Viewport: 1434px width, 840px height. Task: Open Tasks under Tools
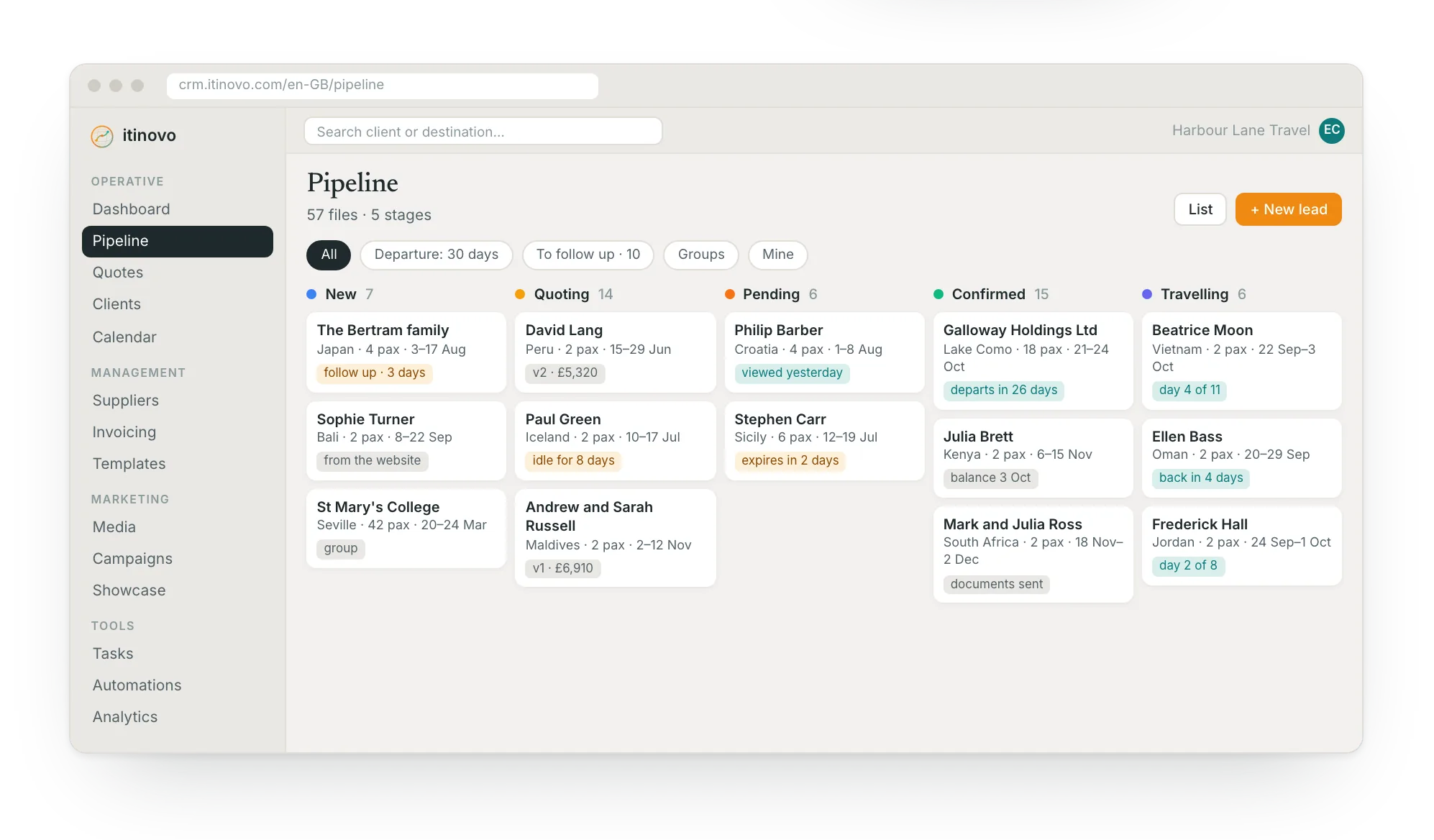[177, 654]
